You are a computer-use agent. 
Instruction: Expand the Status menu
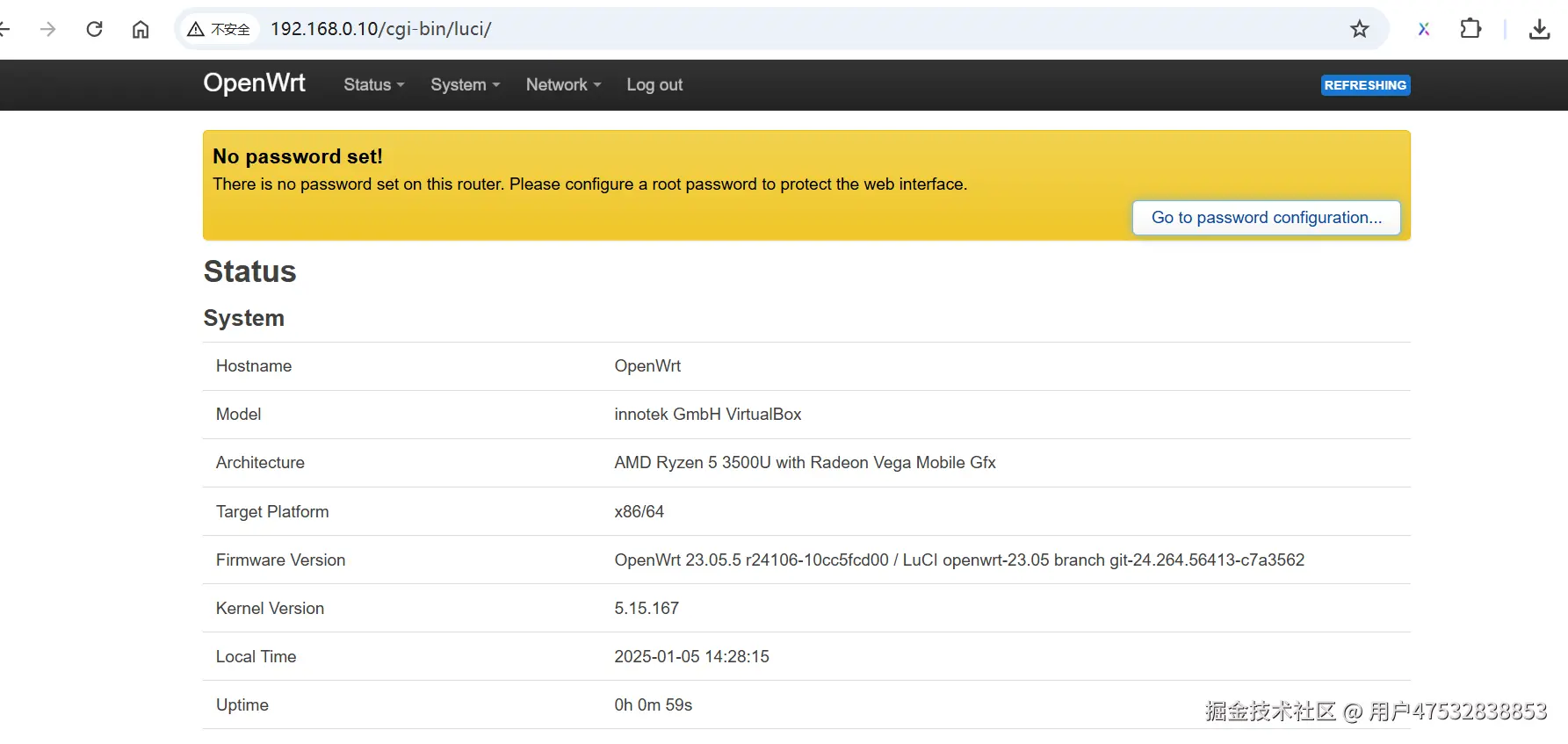[x=374, y=84]
